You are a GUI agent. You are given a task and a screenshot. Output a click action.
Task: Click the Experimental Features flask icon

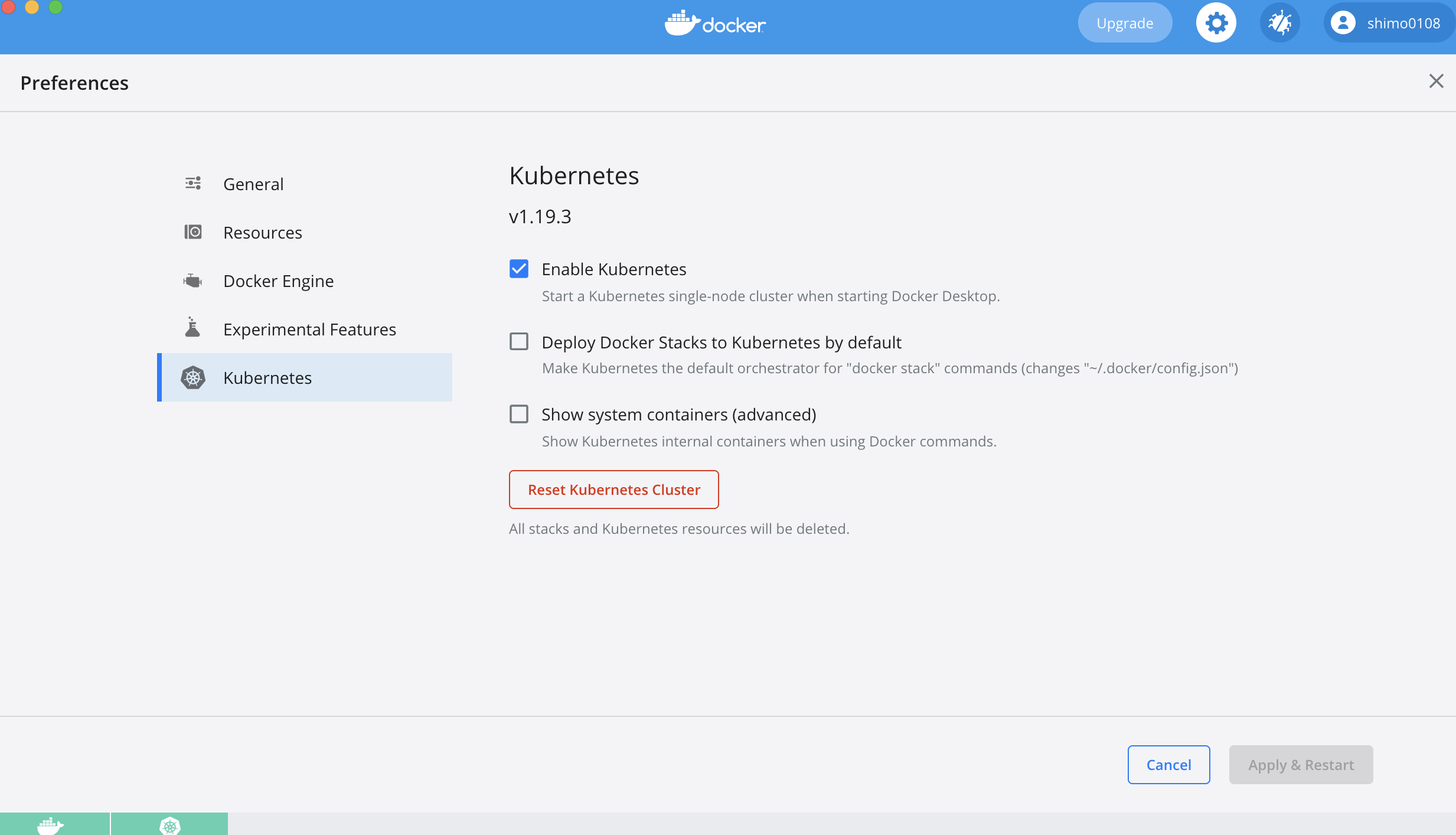pos(193,328)
